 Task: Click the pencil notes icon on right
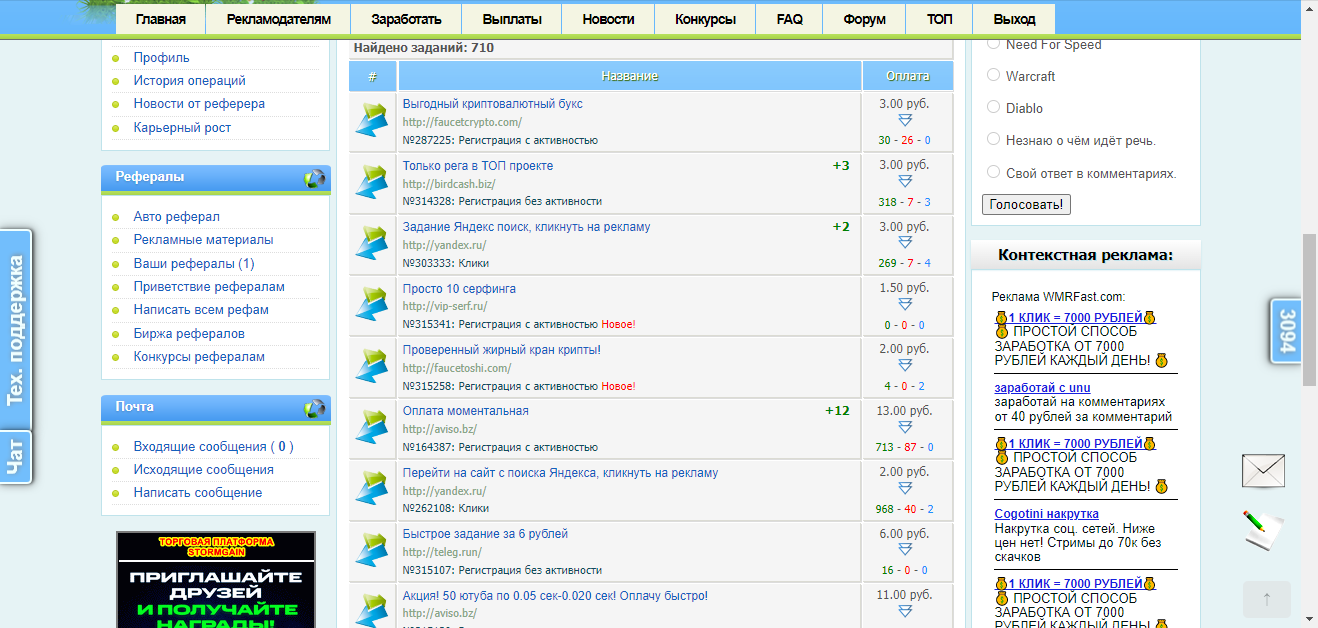coord(1263,529)
